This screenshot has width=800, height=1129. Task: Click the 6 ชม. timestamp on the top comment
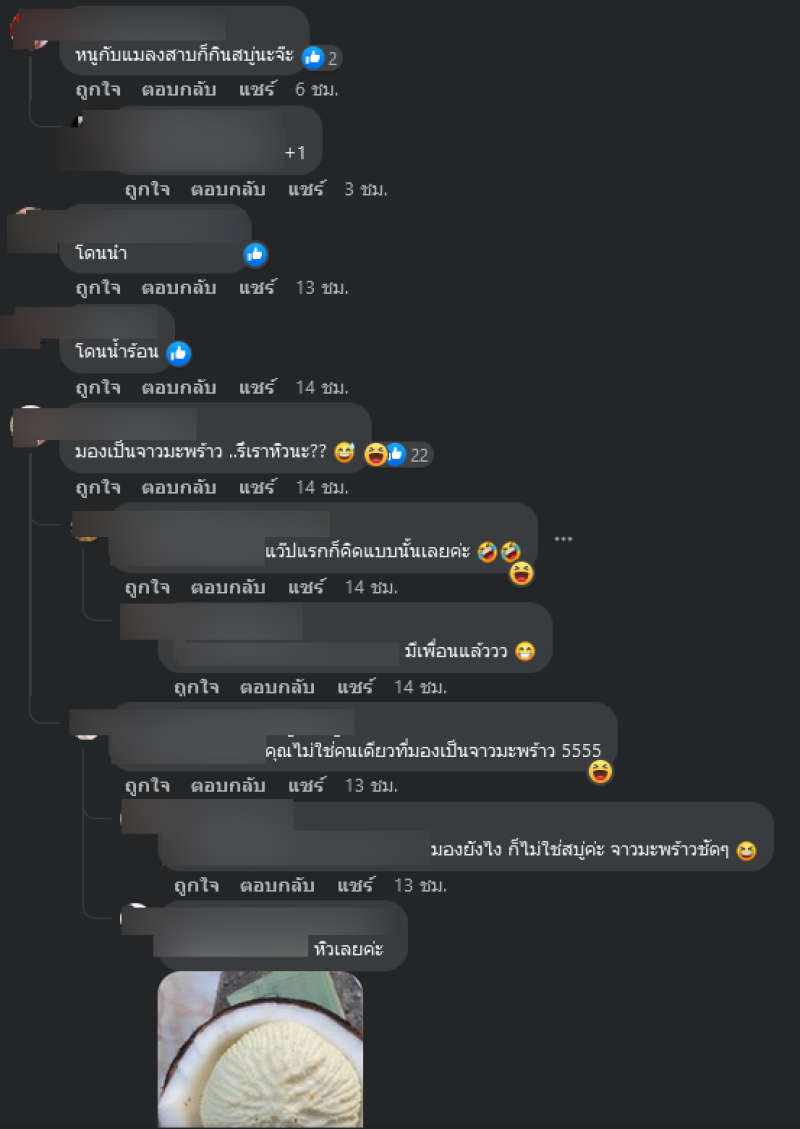(317, 90)
